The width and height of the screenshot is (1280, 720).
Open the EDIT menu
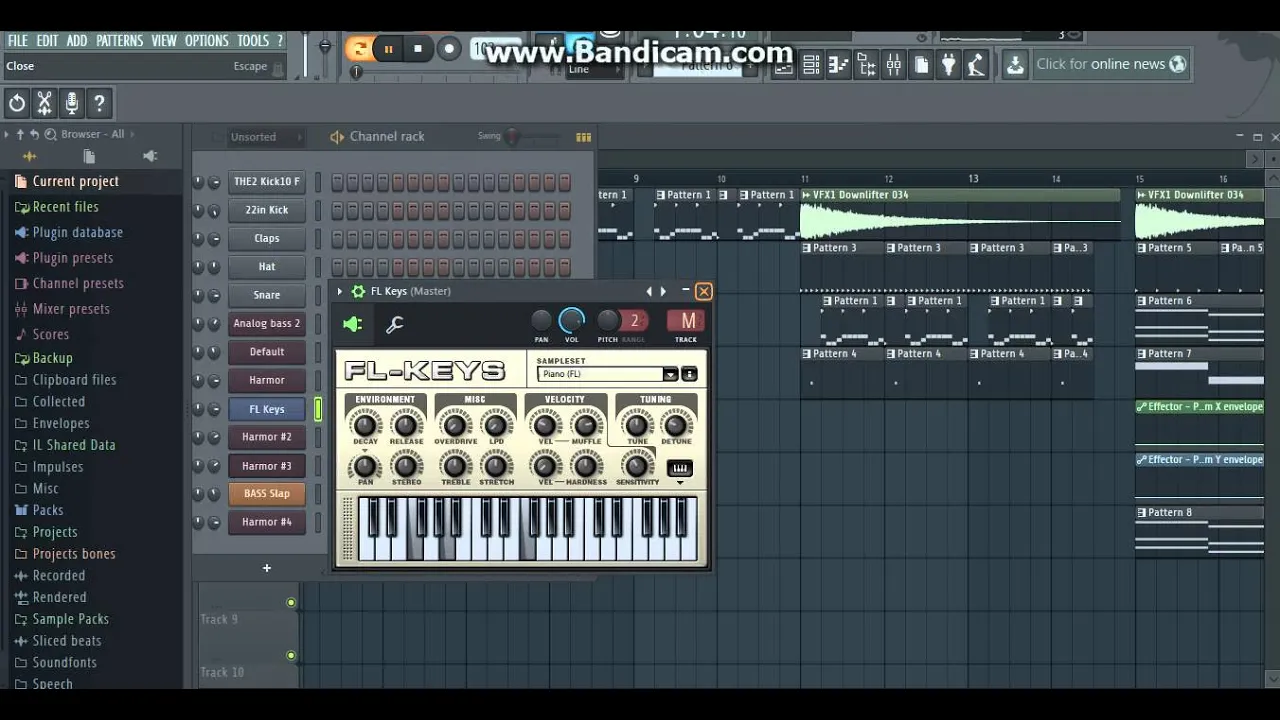47,41
